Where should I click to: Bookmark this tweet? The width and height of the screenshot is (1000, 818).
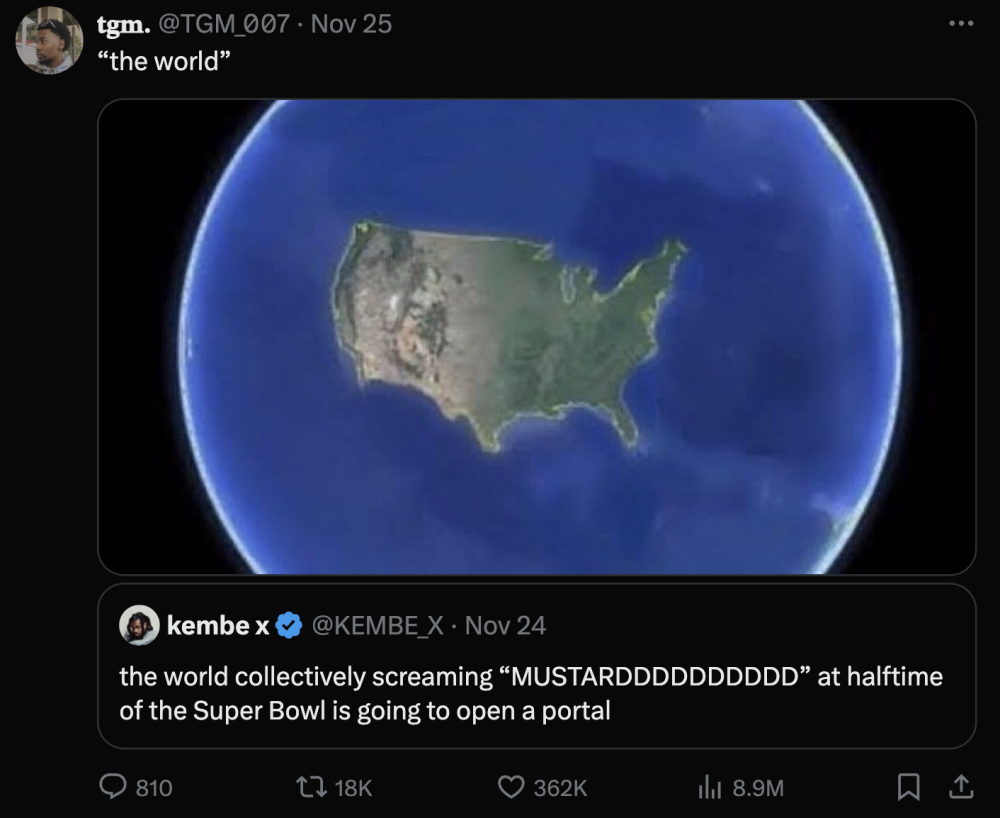pyautogui.click(x=908, y=788)
